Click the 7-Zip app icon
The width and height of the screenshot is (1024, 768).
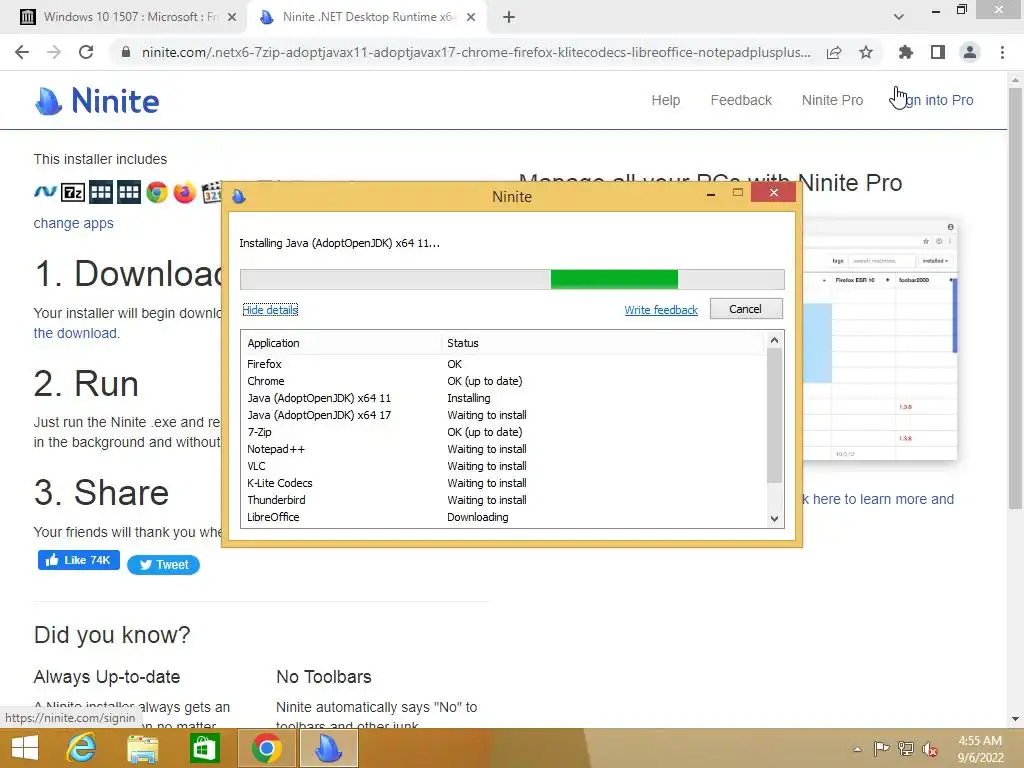tap(72, 193)
